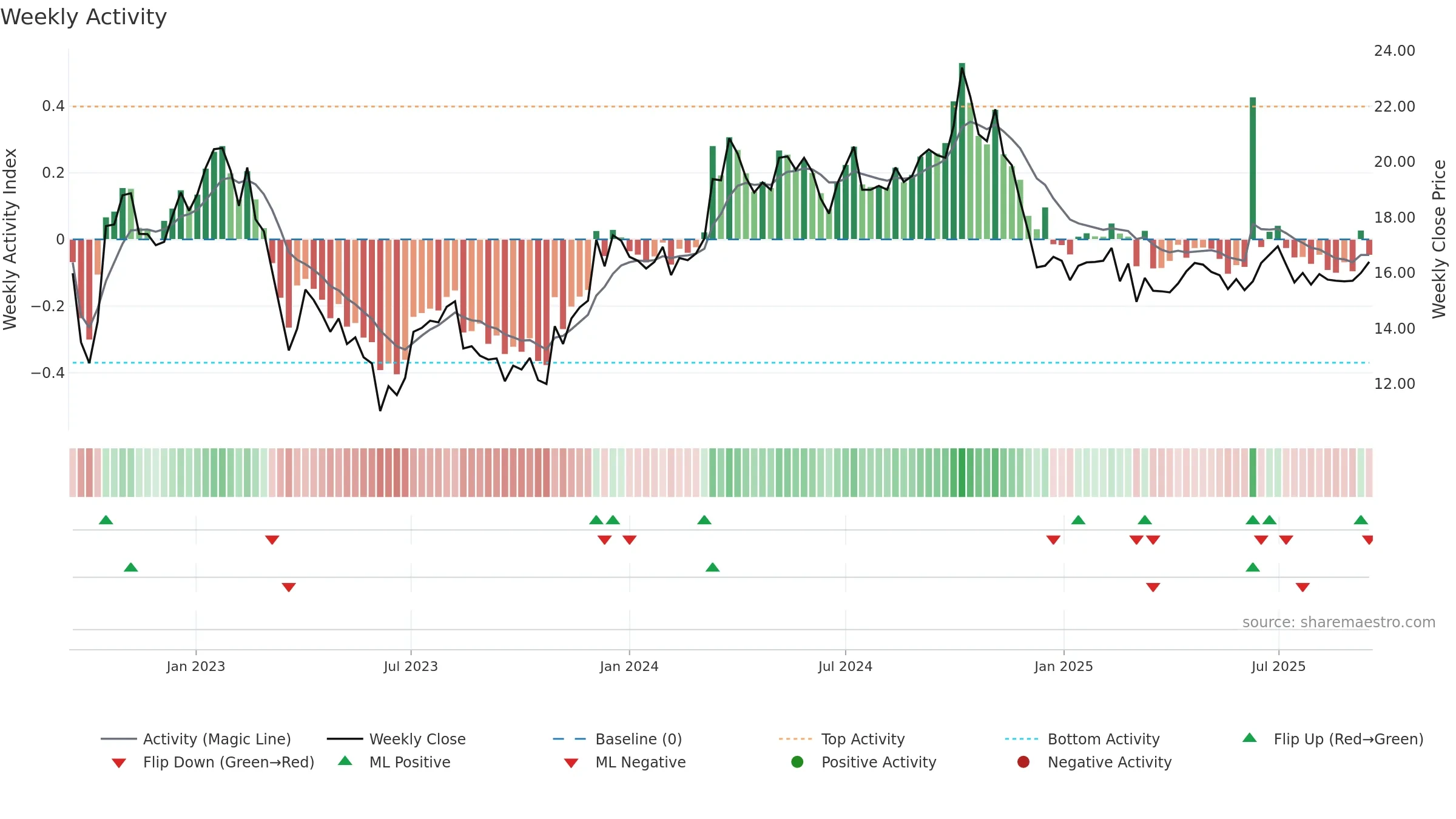Click the source: sharemaestro.com credit

(1339, 622)
